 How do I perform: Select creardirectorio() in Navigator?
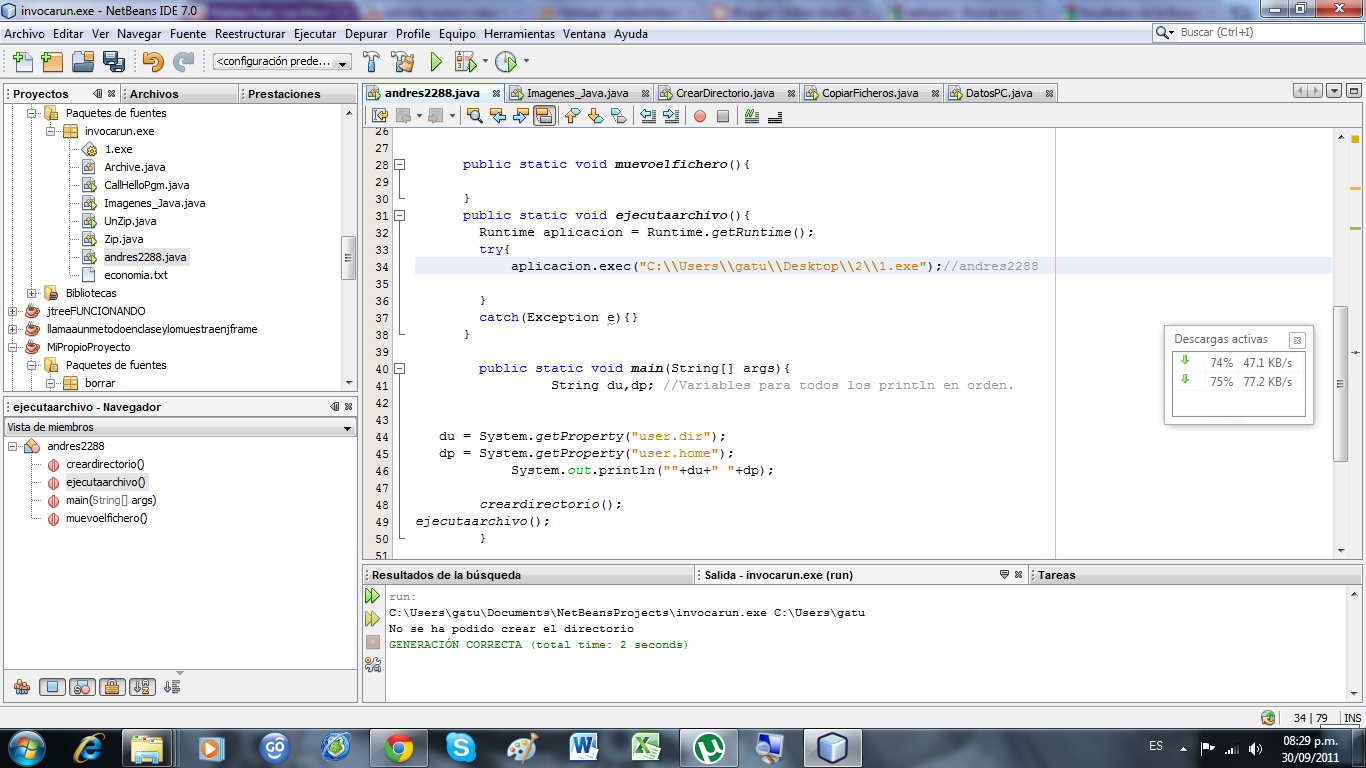click(x=105, y=464)
